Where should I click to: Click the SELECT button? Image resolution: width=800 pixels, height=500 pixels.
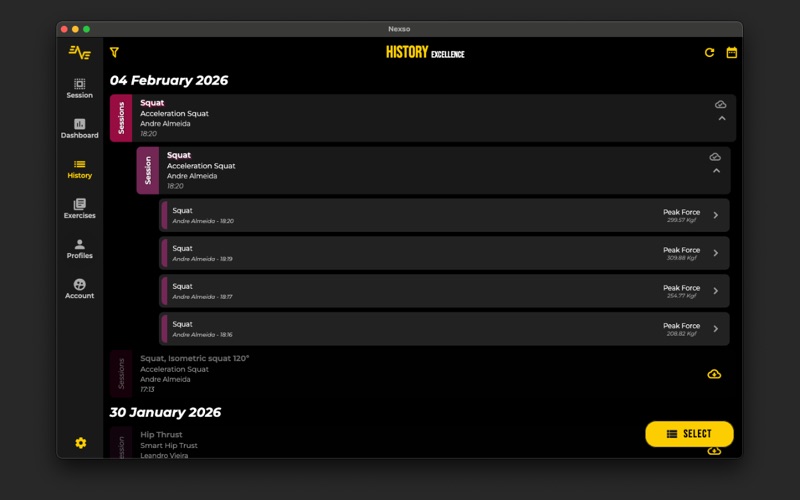pyautogui.click(x=689, y=434)
